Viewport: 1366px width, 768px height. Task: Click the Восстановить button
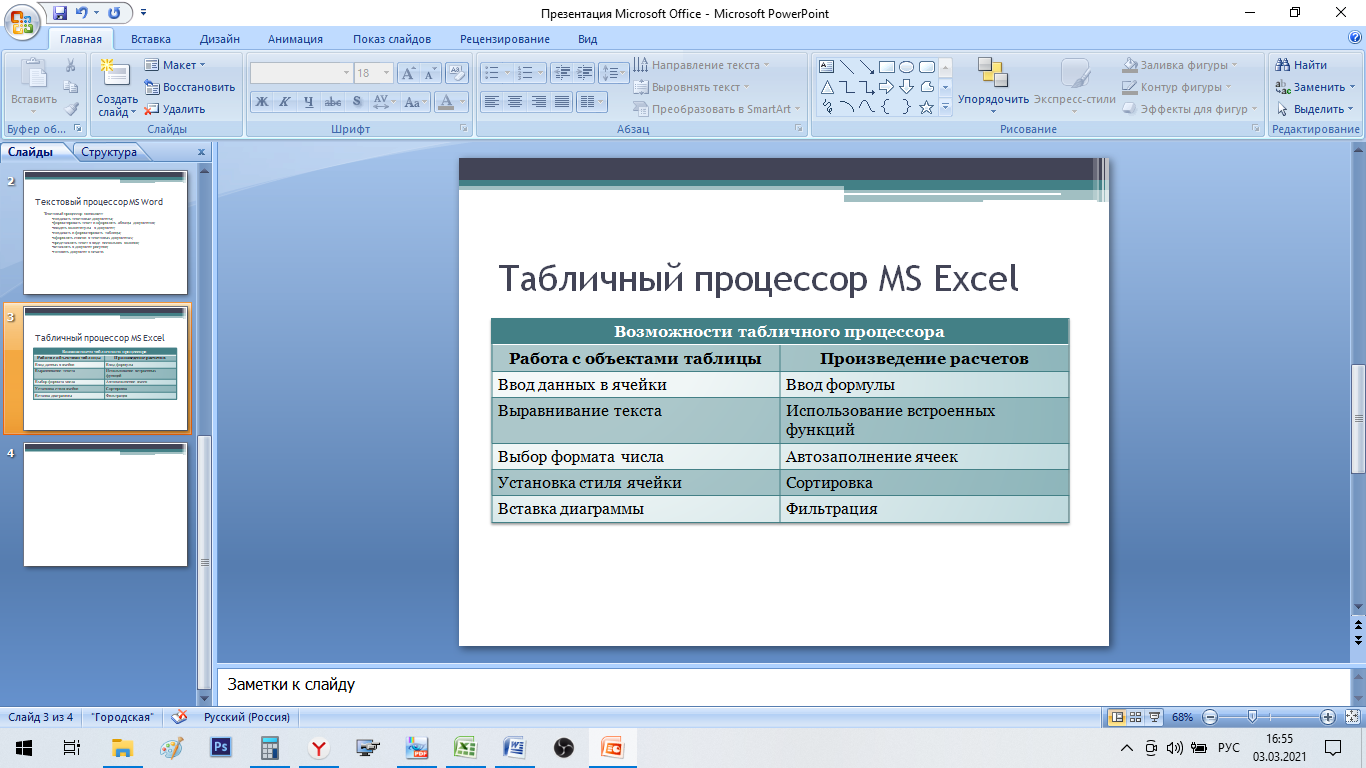pos(190,87)
